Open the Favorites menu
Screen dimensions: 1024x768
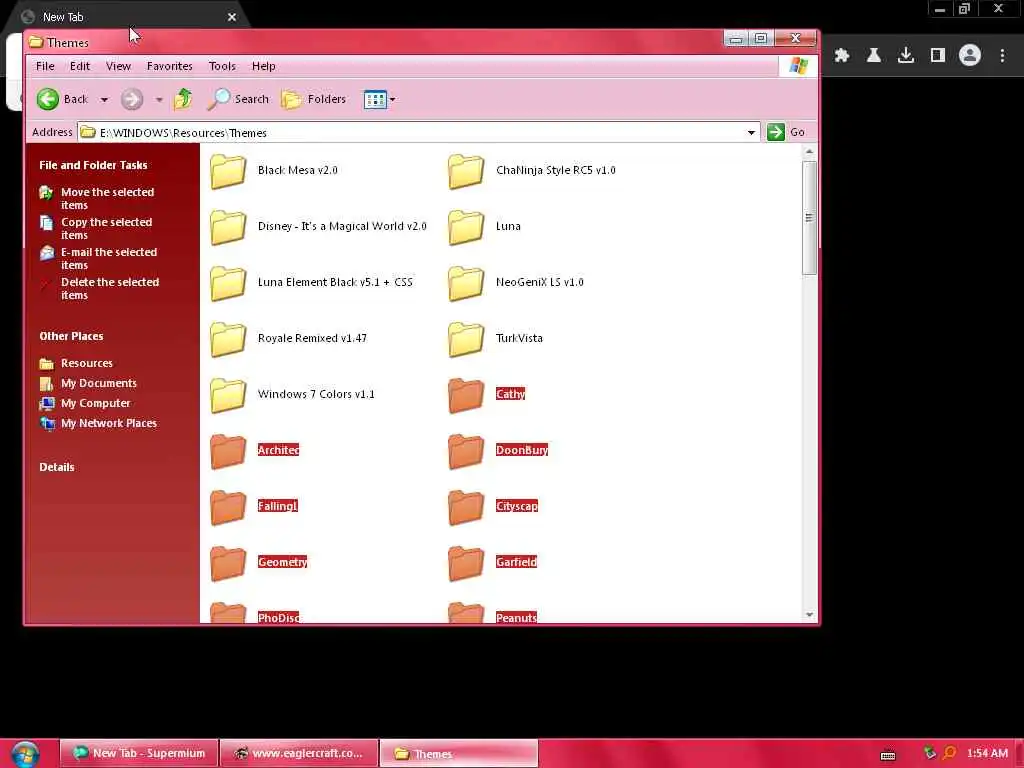(169, 66)
